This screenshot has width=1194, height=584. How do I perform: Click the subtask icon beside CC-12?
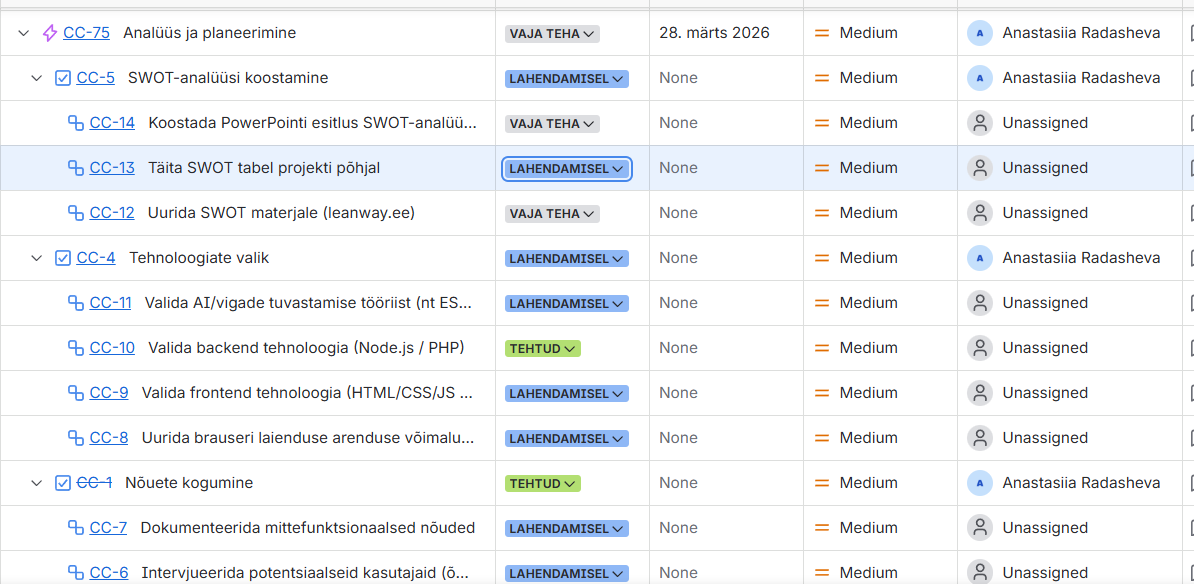[75, 213]
